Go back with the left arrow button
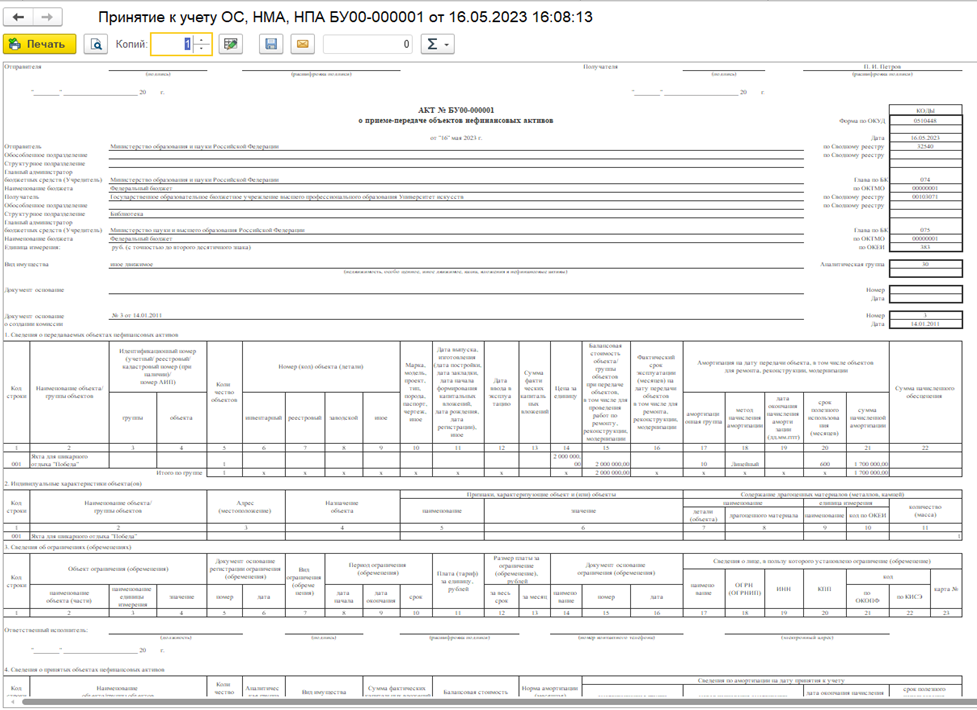The width and height of the screenshot is (977, 710). tap(18, 17)
